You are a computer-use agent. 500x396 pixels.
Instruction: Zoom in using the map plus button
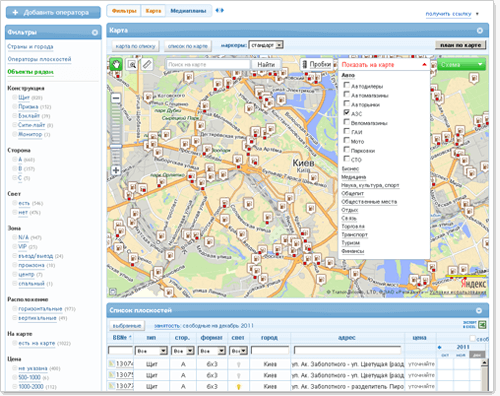pyautogui.click(x=116, y=170)
